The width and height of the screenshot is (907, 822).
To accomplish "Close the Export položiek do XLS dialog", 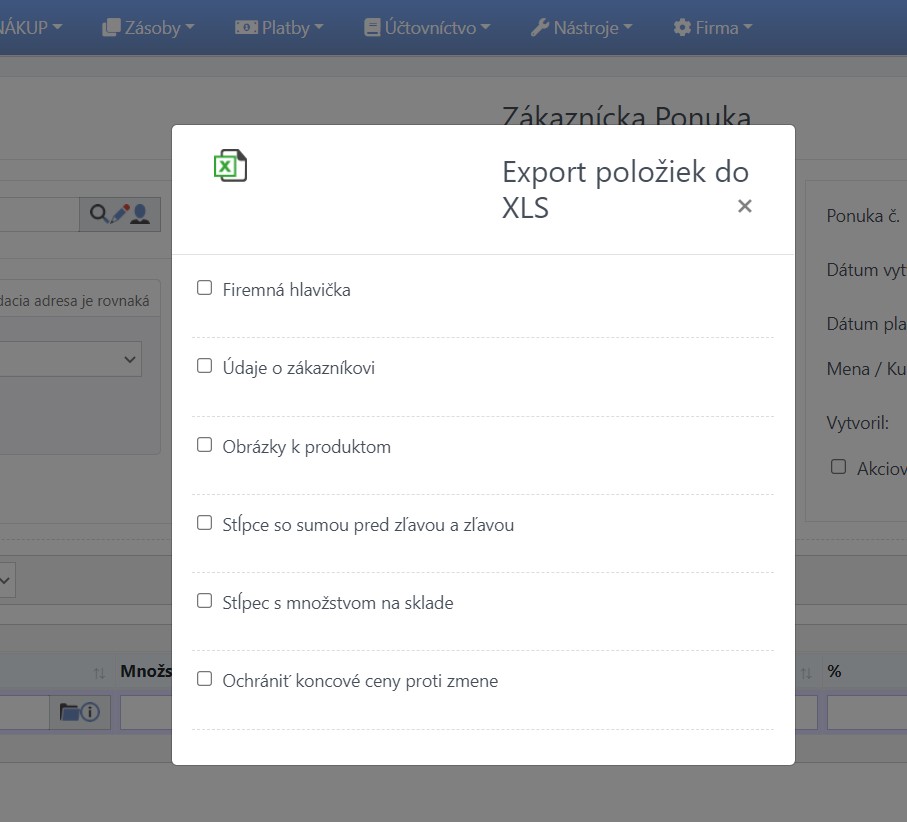I will (x=744, y=206).
